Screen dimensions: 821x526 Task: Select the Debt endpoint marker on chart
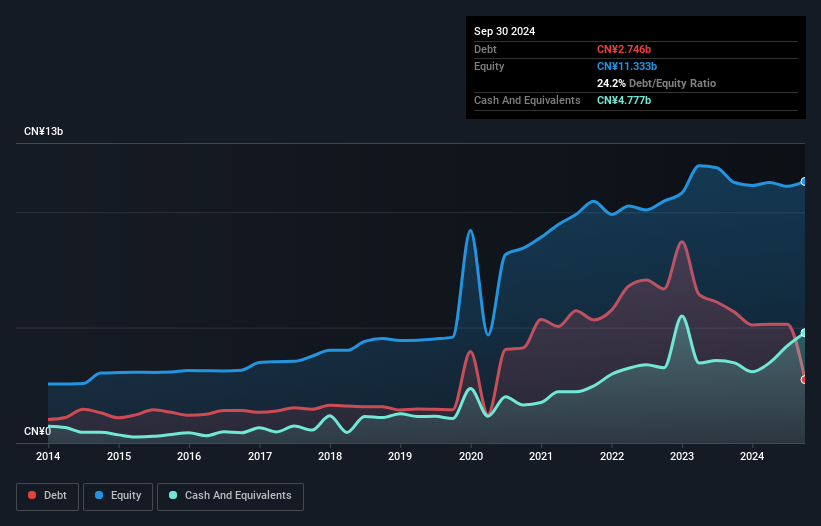pos(804,379)
